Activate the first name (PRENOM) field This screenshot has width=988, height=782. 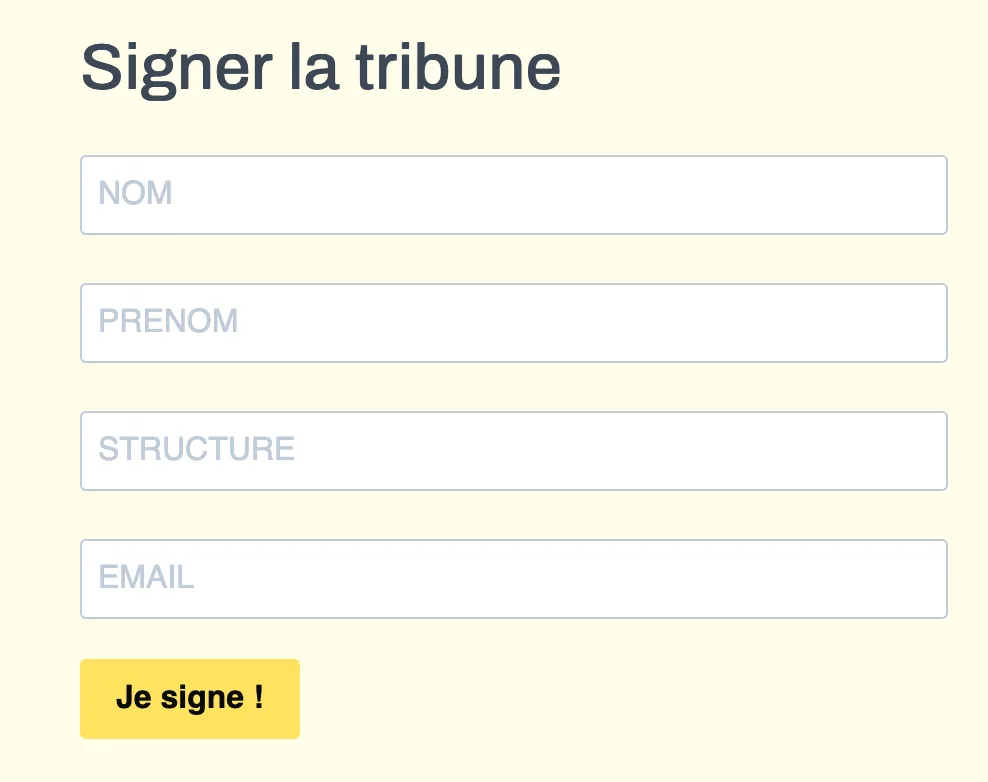click(513, 323)
